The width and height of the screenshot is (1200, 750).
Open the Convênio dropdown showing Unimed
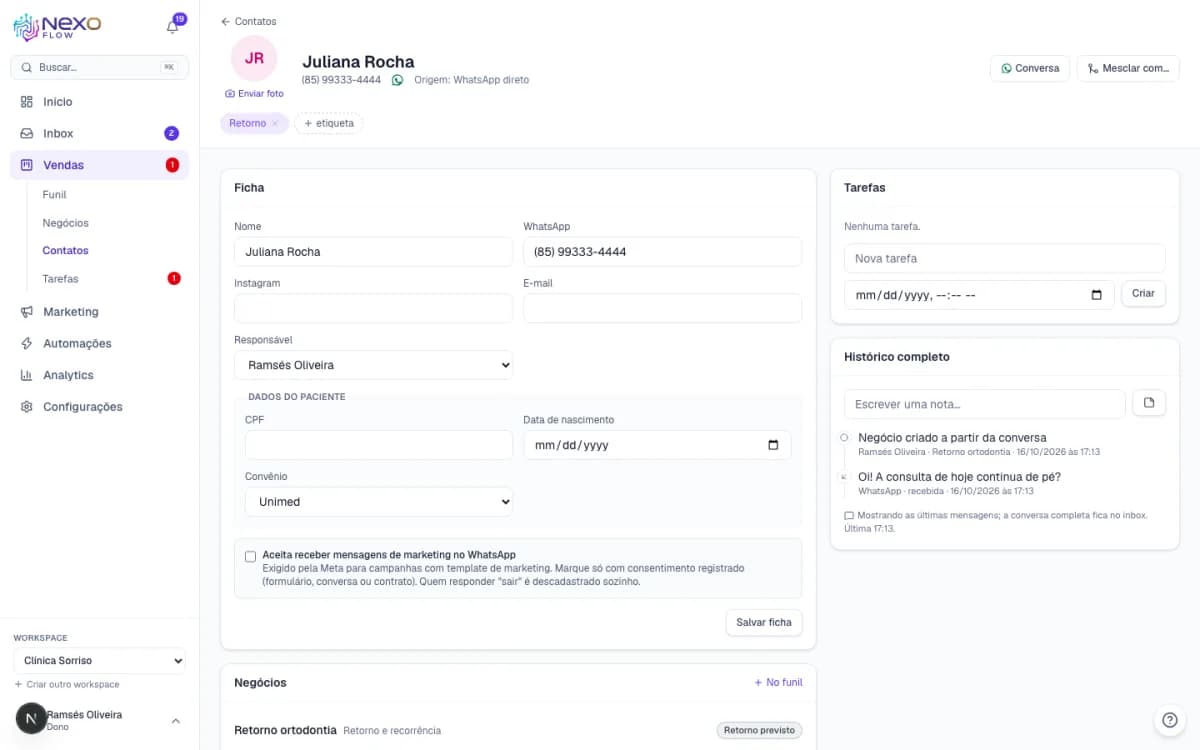coord(378,502)
